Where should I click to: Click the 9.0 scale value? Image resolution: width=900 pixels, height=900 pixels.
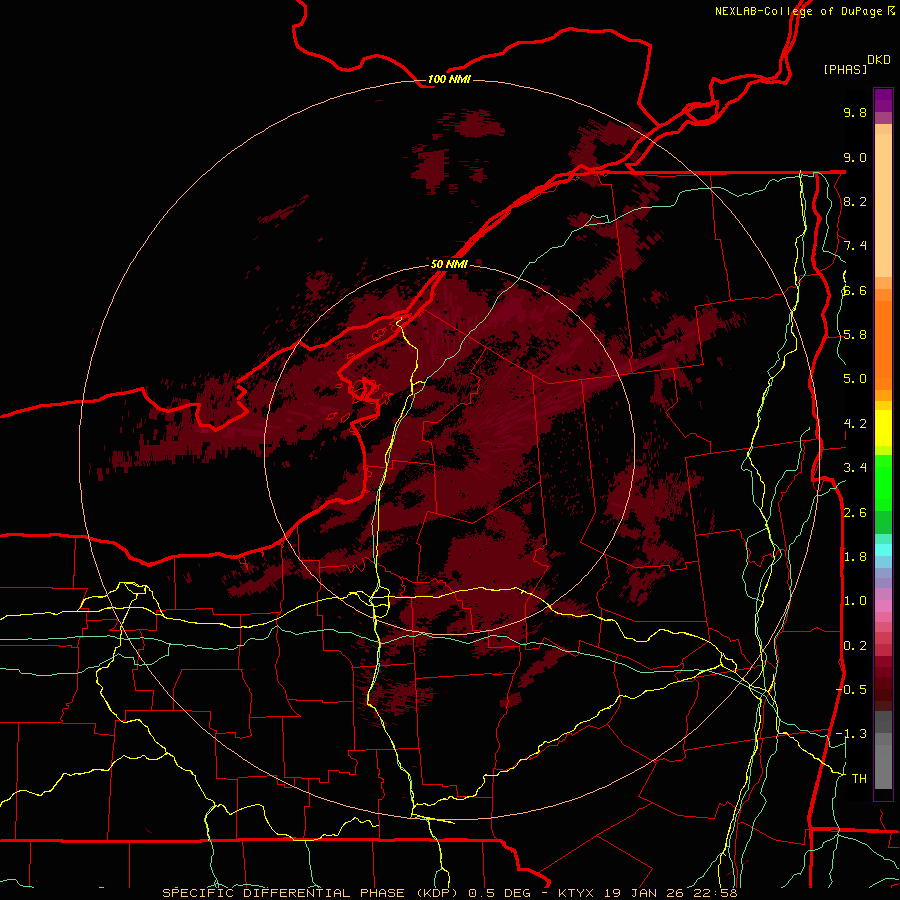point(855,157)
